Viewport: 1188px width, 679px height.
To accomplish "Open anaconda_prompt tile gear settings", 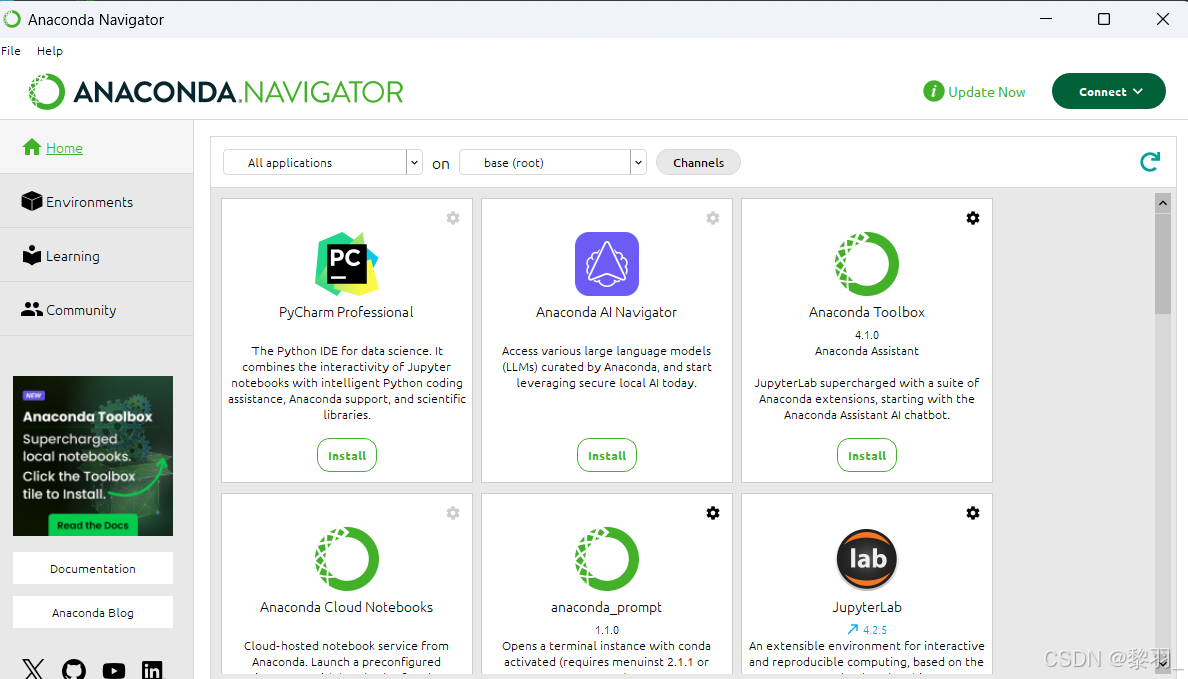I will 713,513.
